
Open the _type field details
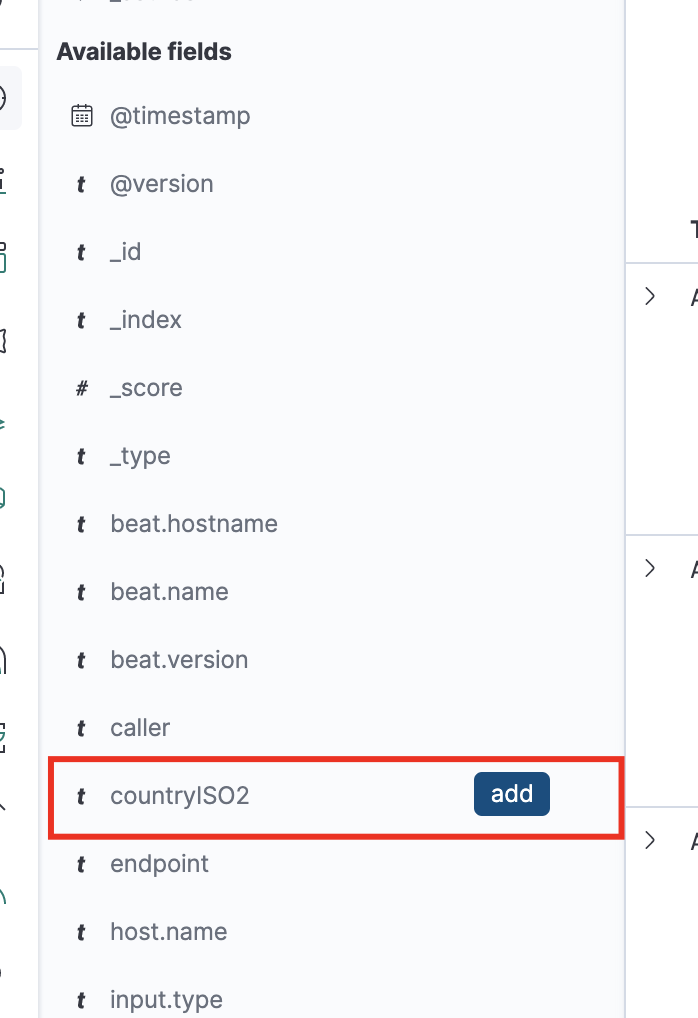click(x=140, y=456)
